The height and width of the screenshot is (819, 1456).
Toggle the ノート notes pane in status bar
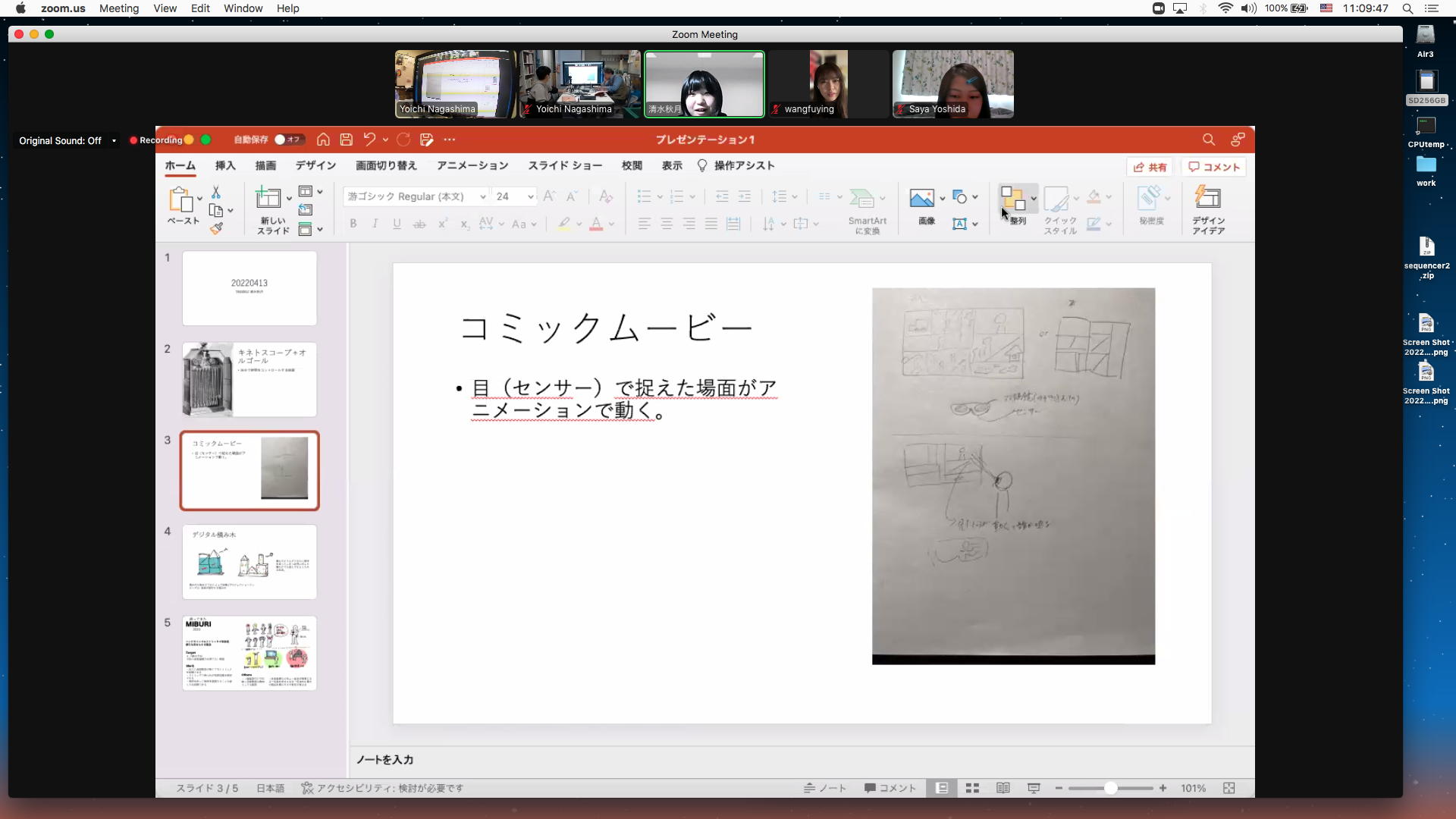(825, 789)
